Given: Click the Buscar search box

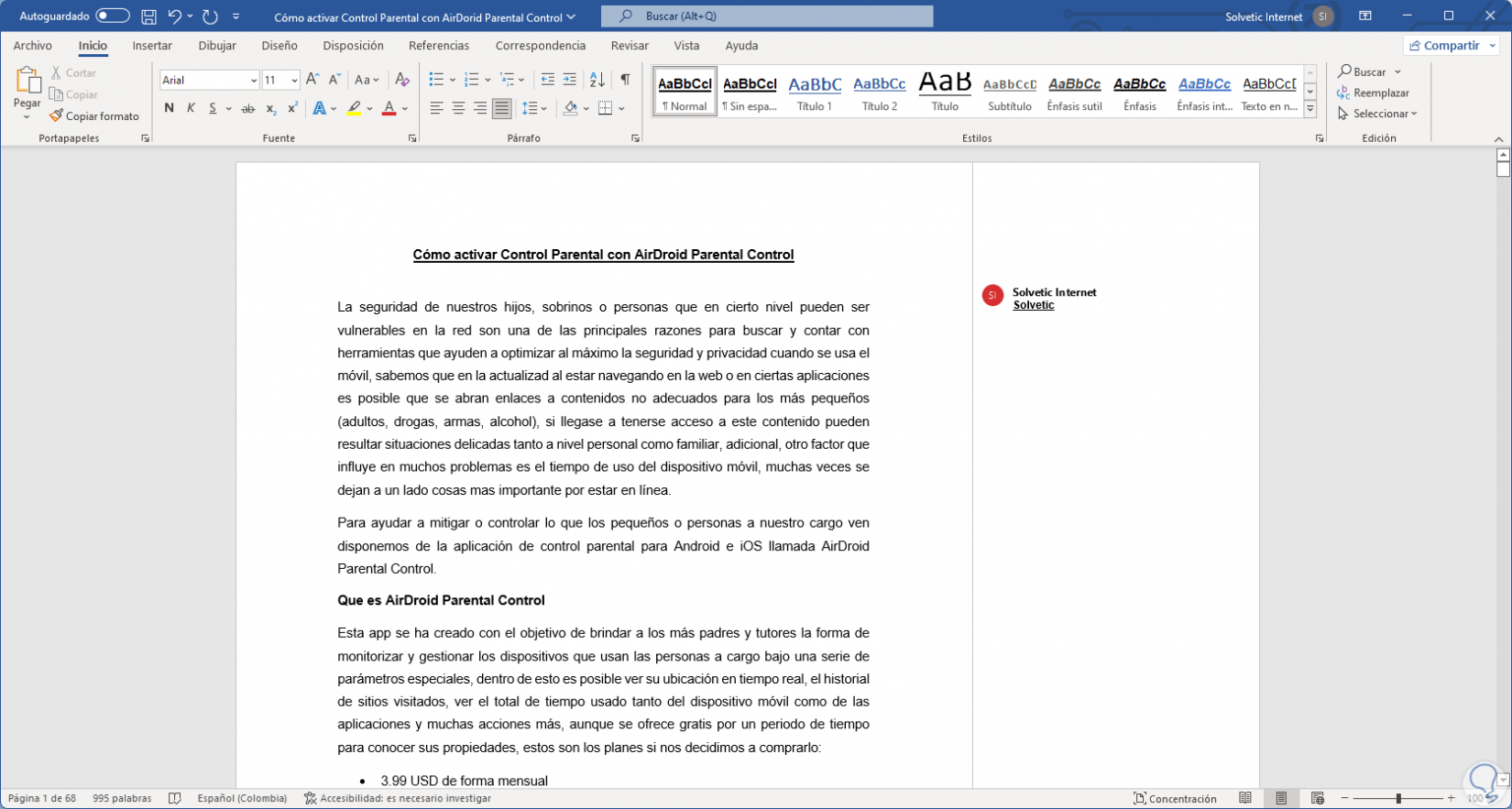Looking at the screenshot, I should pos(767,16).
